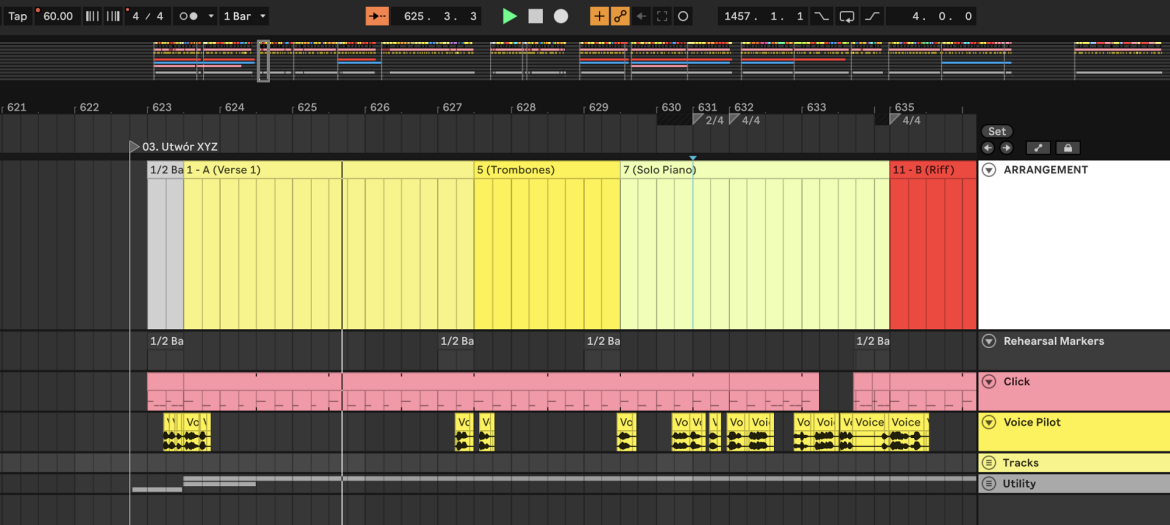Select the 7 (Solo Piano) clip
This screenshot has height=525, width=1170.
[754, 245]
